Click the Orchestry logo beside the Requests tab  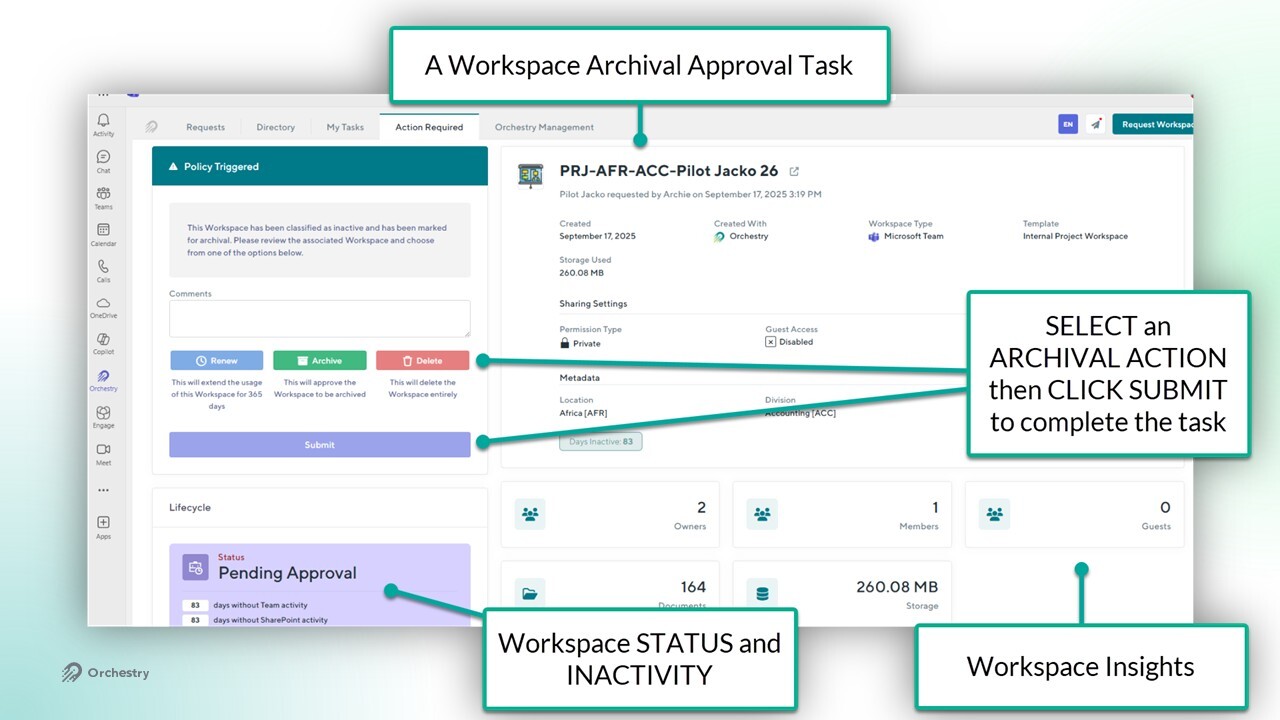(x=151, y=127)
